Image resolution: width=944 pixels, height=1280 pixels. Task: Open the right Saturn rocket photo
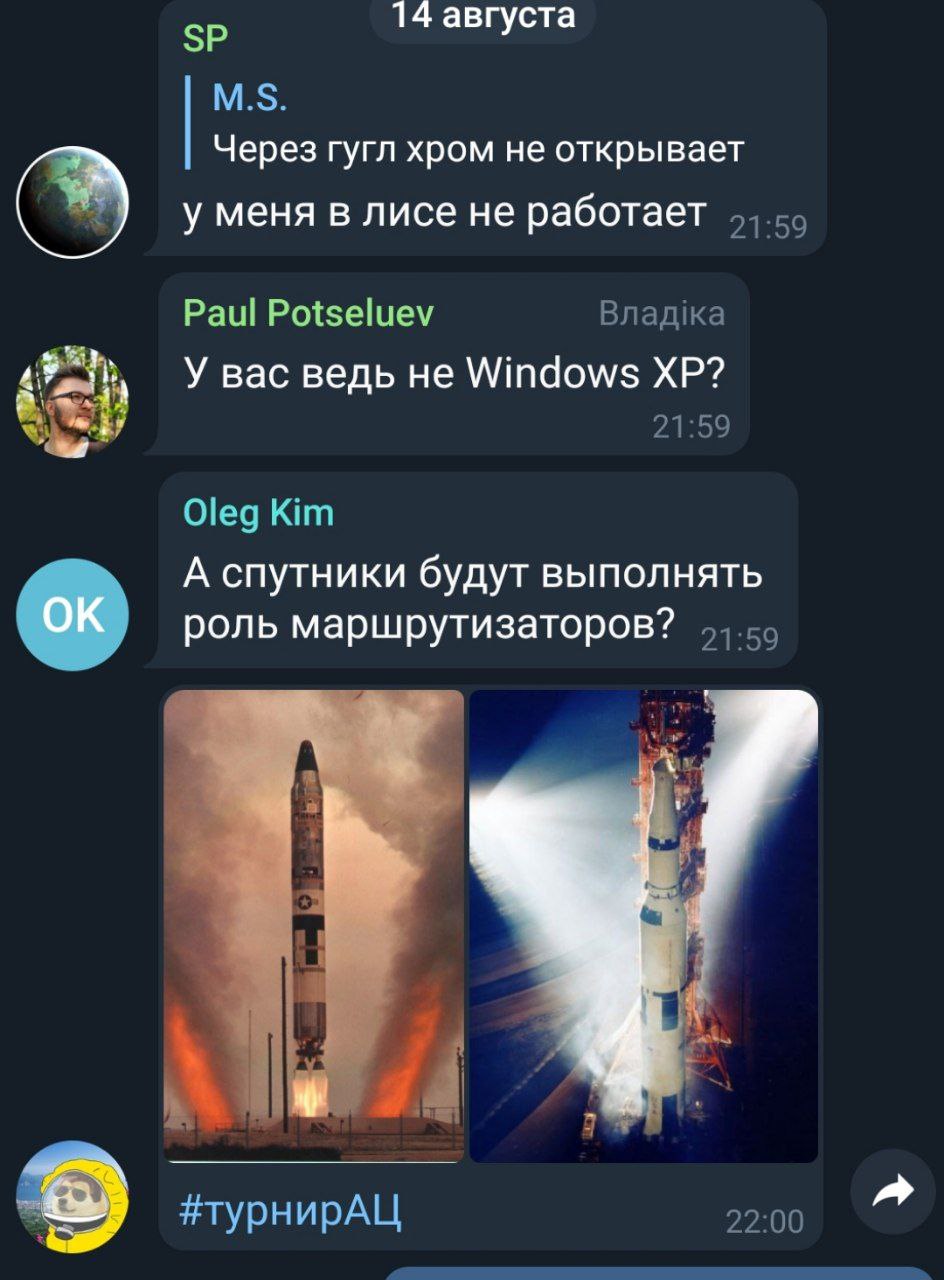[x=644, y=926]
